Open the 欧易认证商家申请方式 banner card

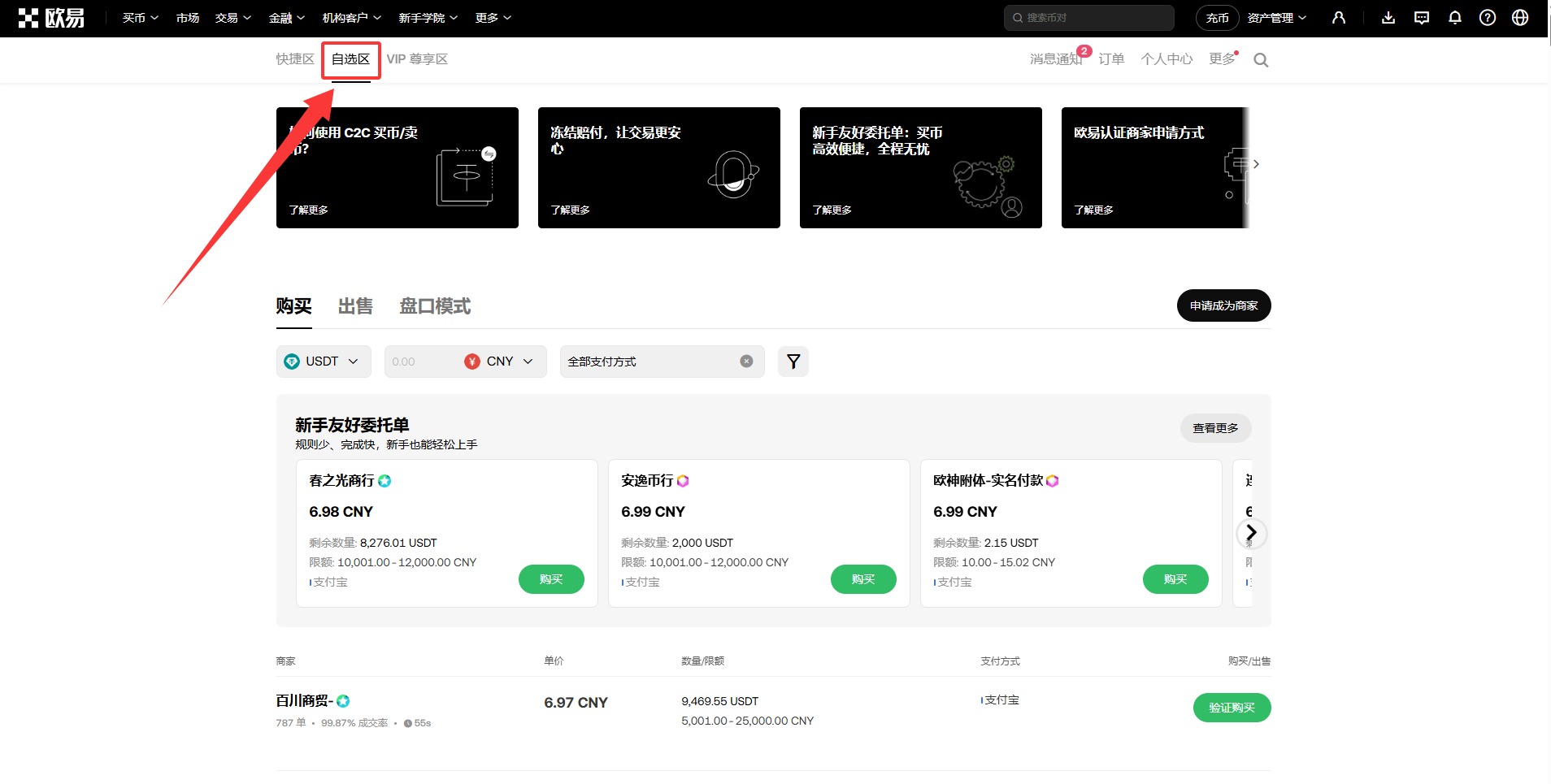1155,167
